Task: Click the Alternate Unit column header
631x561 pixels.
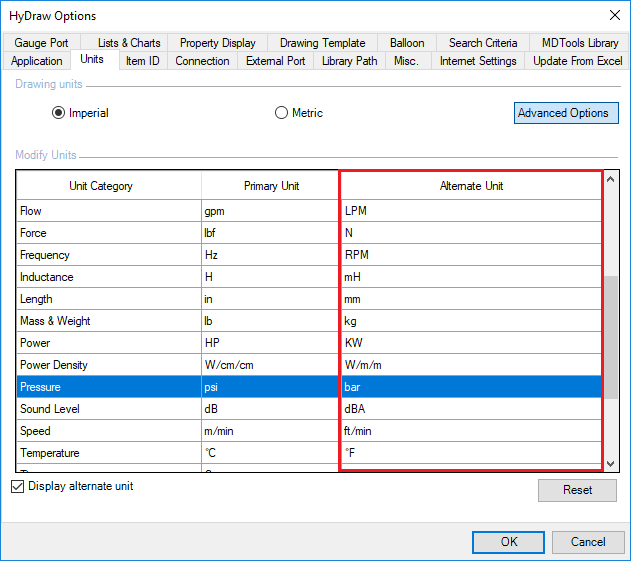Action: point(471,186)
